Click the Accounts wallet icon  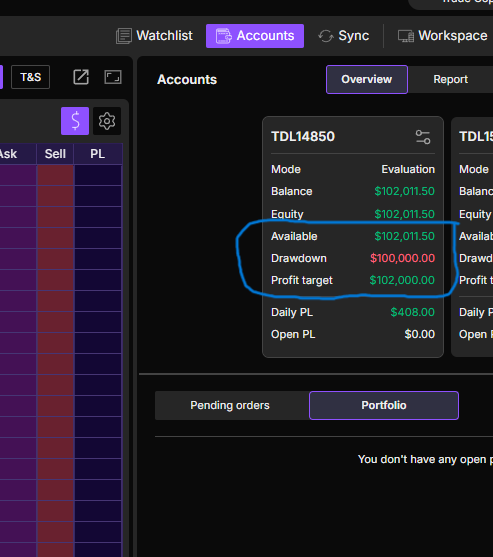(224, 36)
